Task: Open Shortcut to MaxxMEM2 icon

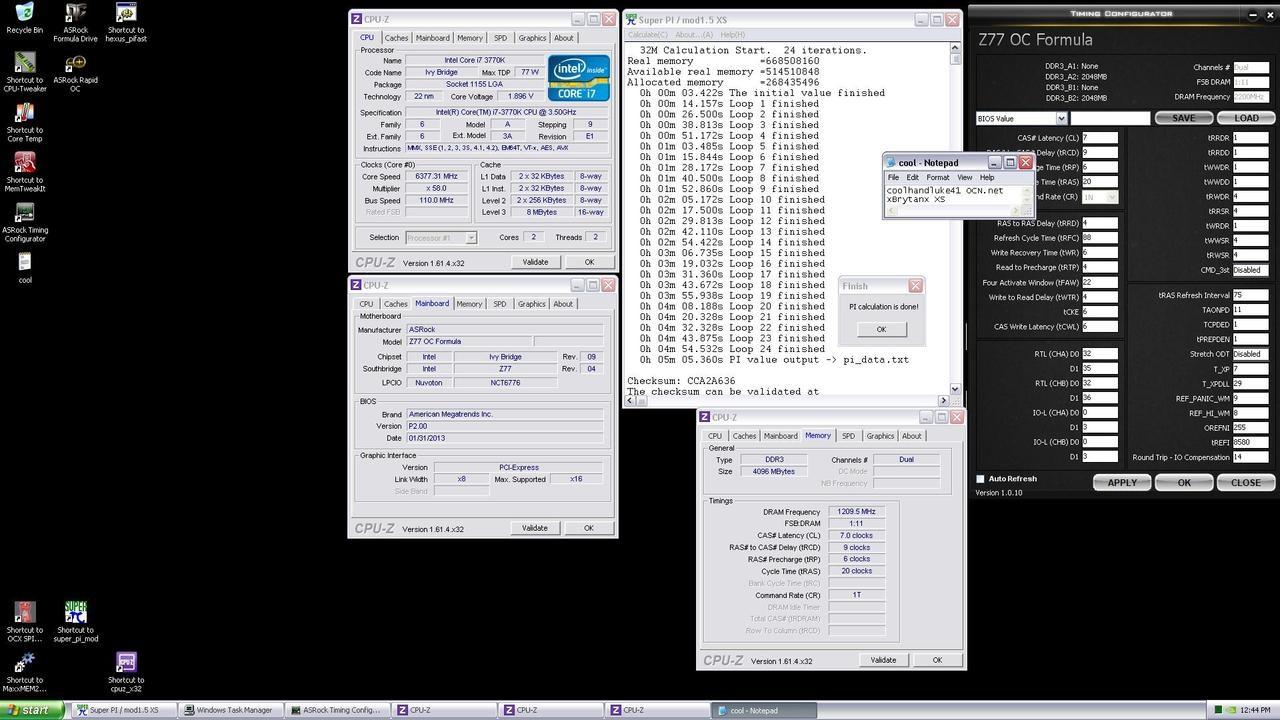Action: (x=25, y=672)
